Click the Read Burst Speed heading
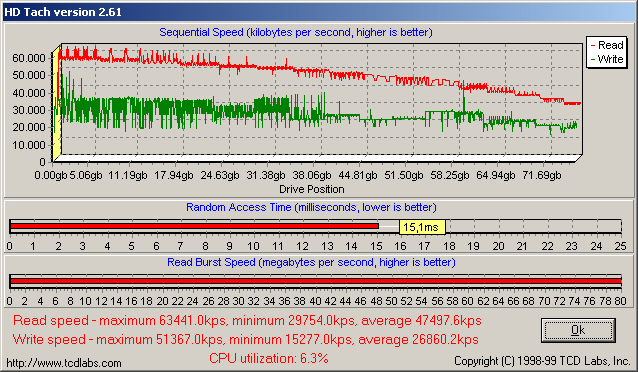 point(311,262)
